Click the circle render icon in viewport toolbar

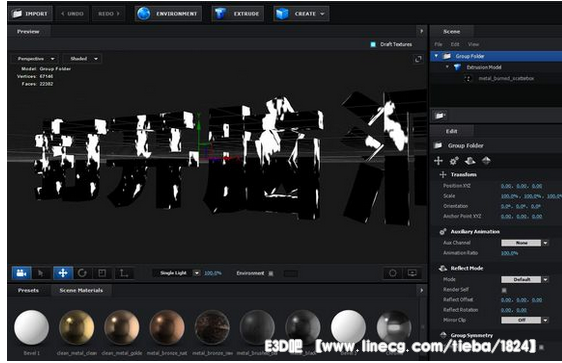[392, 273]
